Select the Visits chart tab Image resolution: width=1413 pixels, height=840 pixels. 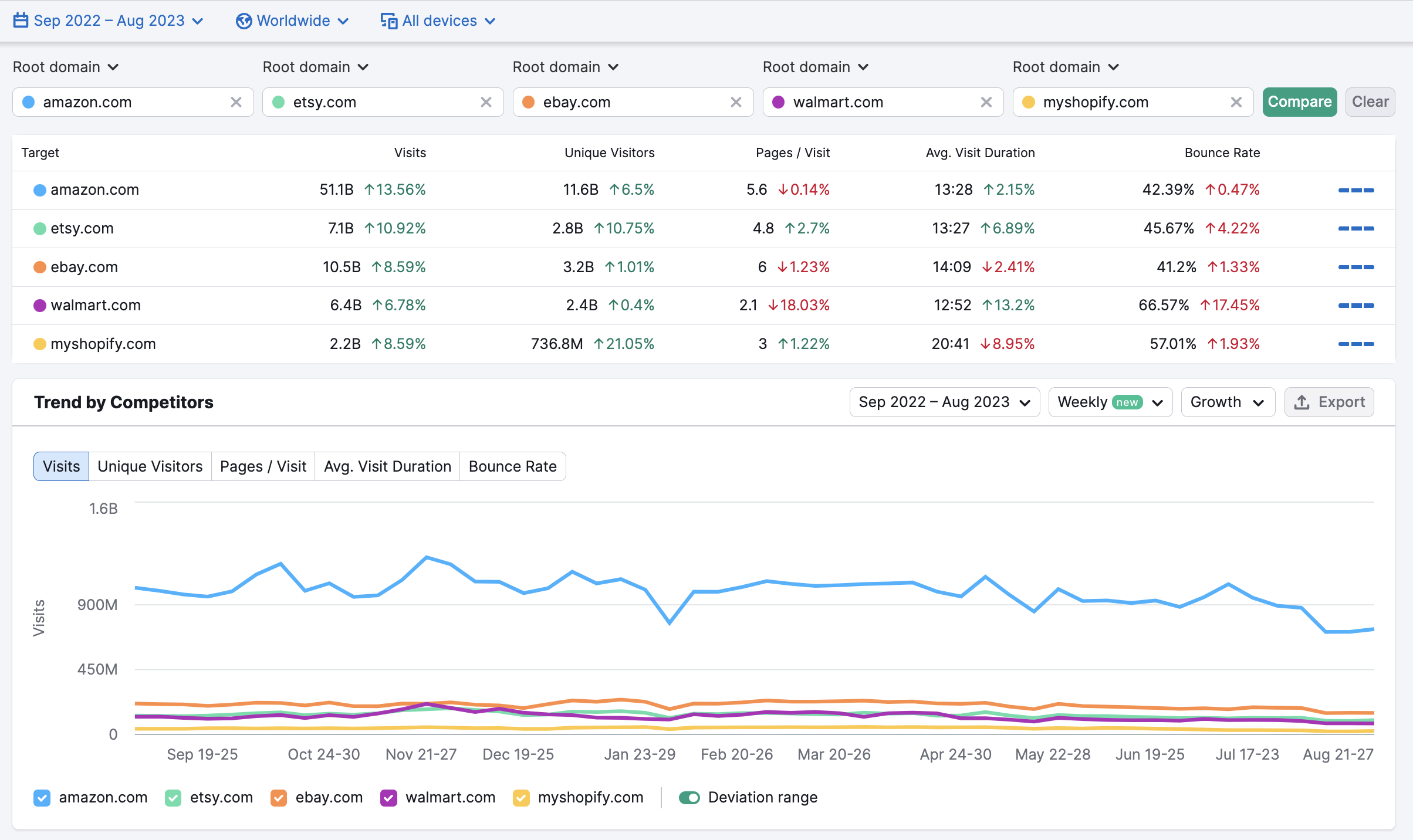point(61,466)
